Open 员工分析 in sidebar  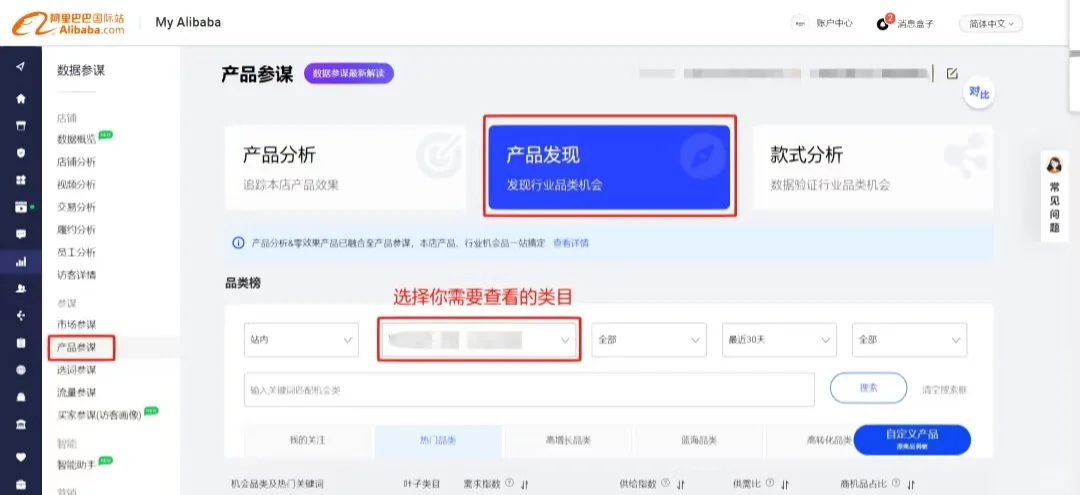click(76, 252)
